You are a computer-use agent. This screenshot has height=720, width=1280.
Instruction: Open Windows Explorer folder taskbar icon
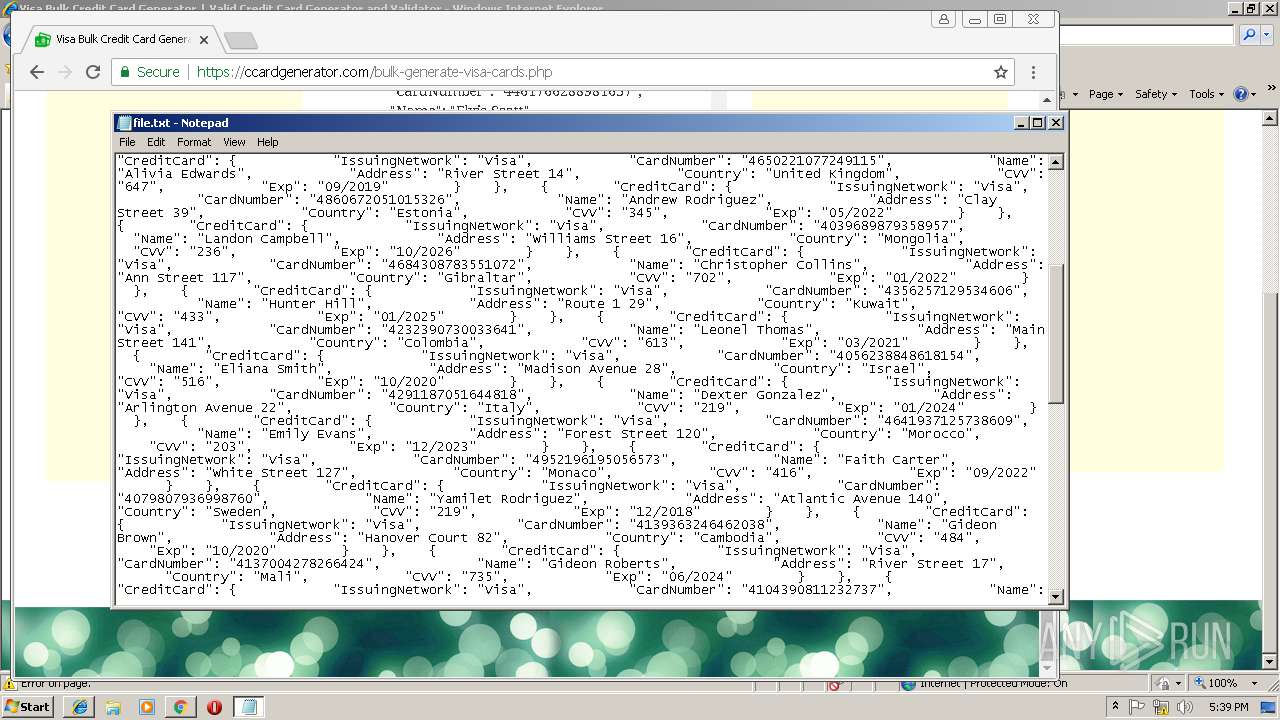tap(113, 707)
